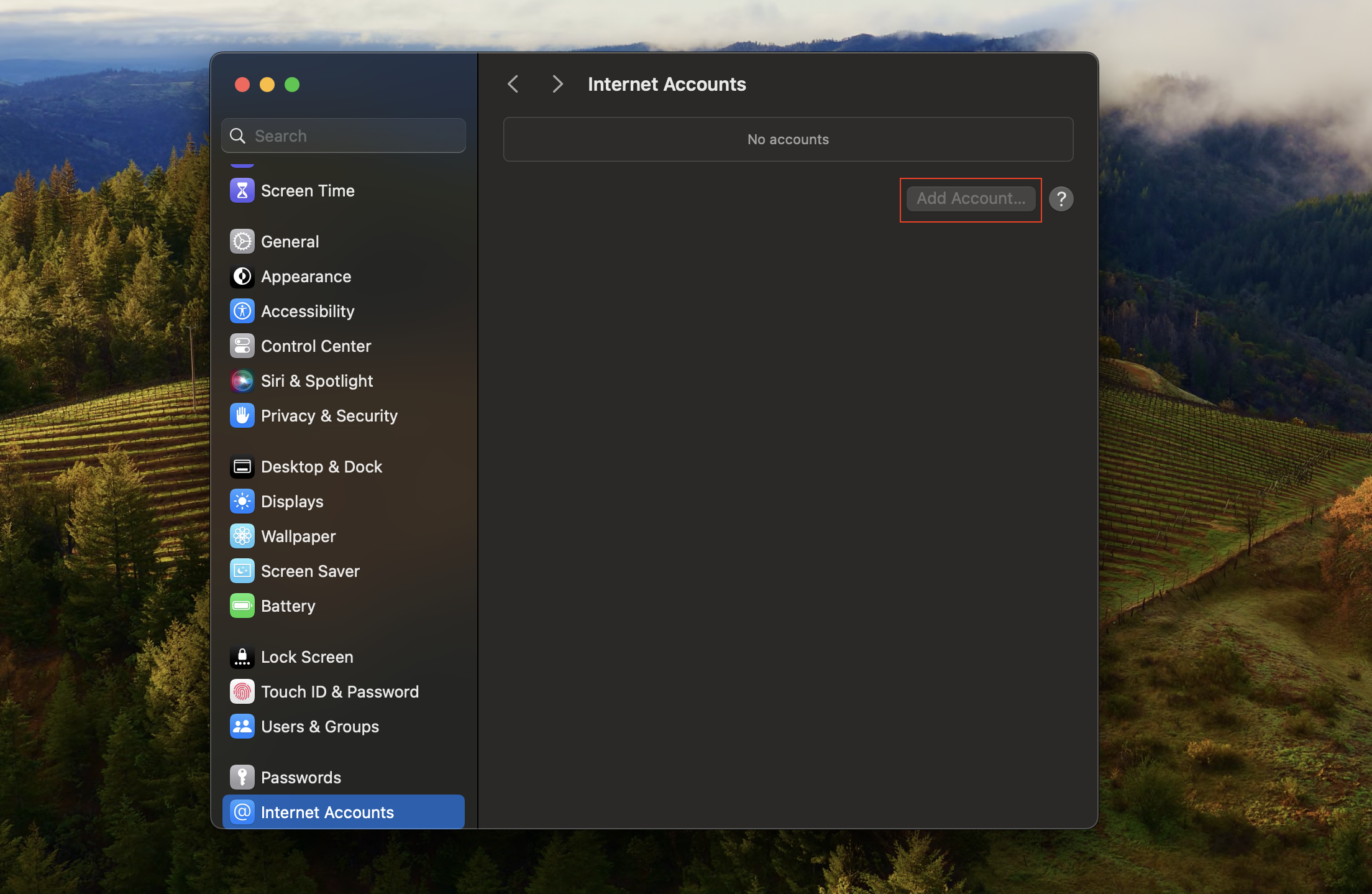The image size is (1372, 894).
Task: Click the Users & Groups icon
Action: tap(242, 727)
